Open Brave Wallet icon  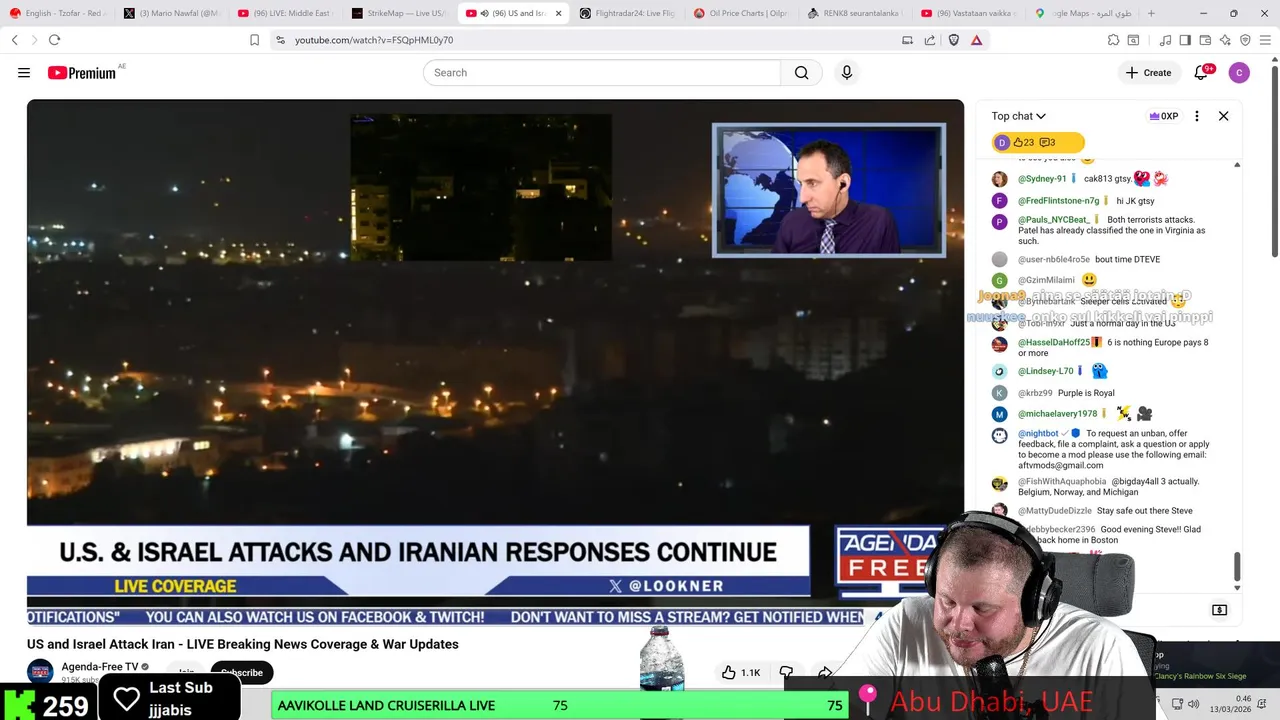click(1205, 40)
